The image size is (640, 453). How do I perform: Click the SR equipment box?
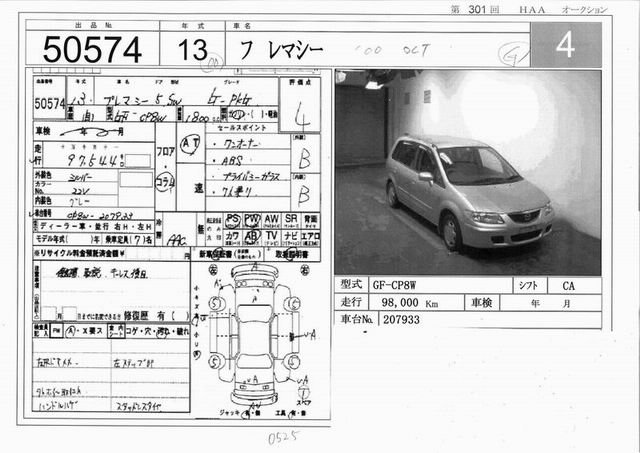click(291, 221)
